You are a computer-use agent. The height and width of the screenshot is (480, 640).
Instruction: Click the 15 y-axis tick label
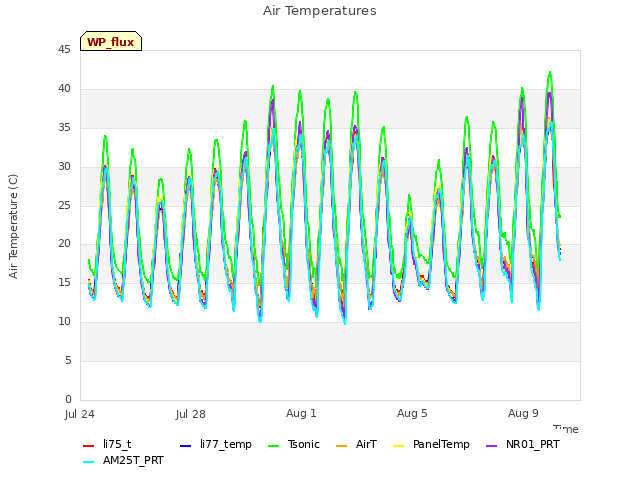[x=64, y=282]
